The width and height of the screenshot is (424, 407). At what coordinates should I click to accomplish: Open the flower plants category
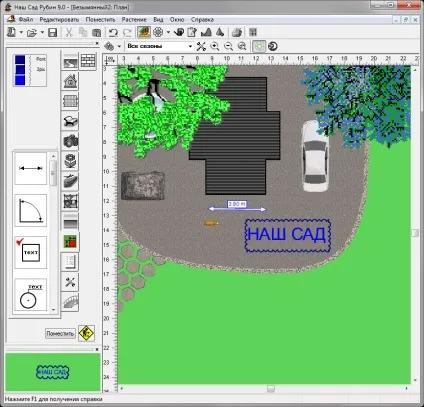point(70,161)
